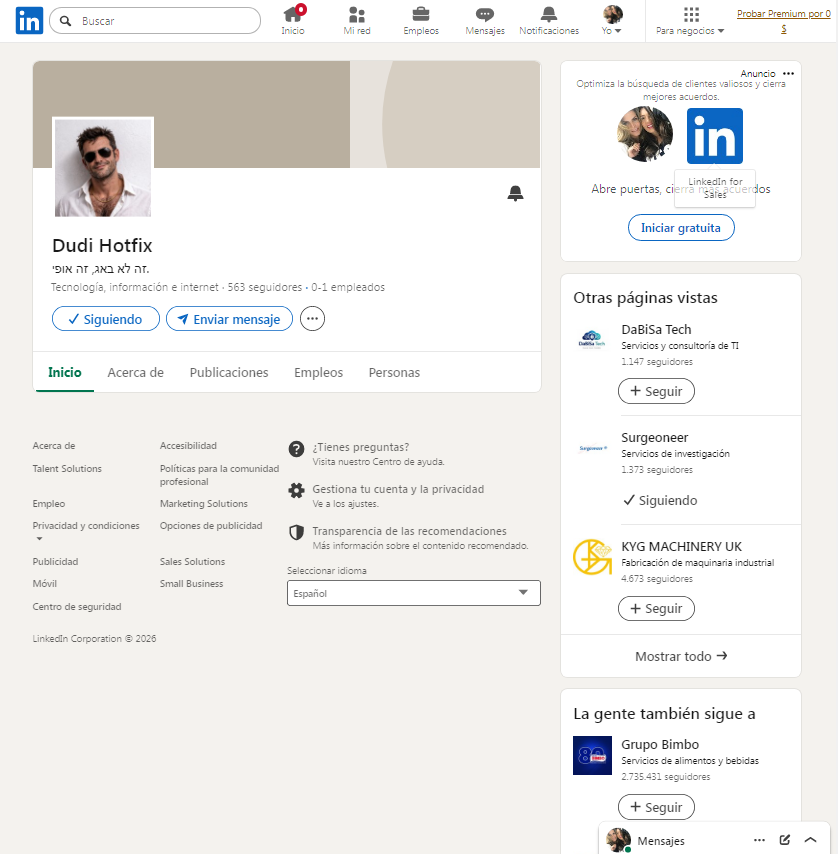Go to Inicio via house icon
The image size is (838, 854).
coord(293,14)
